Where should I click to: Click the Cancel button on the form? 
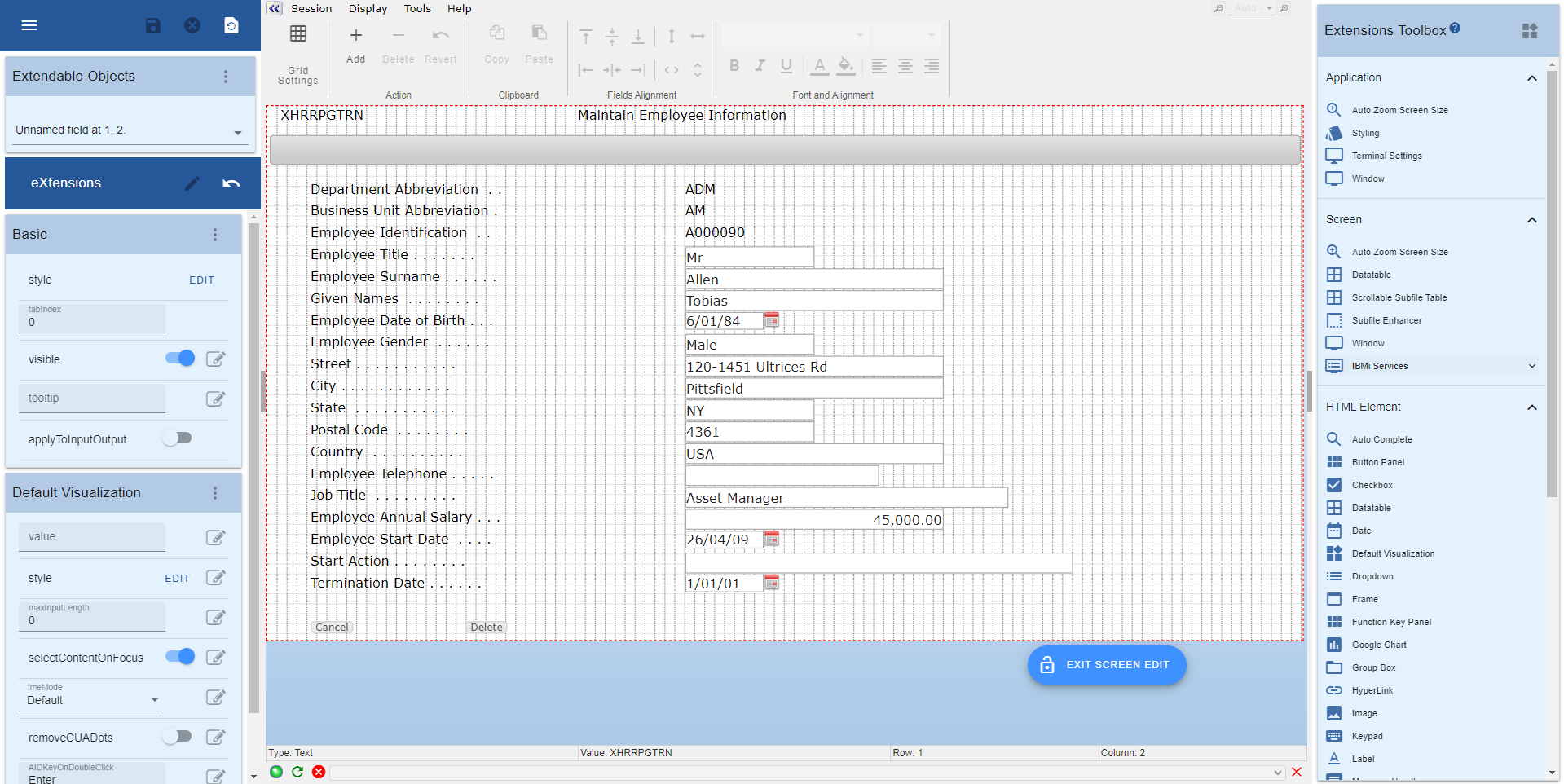click(331, 628)
